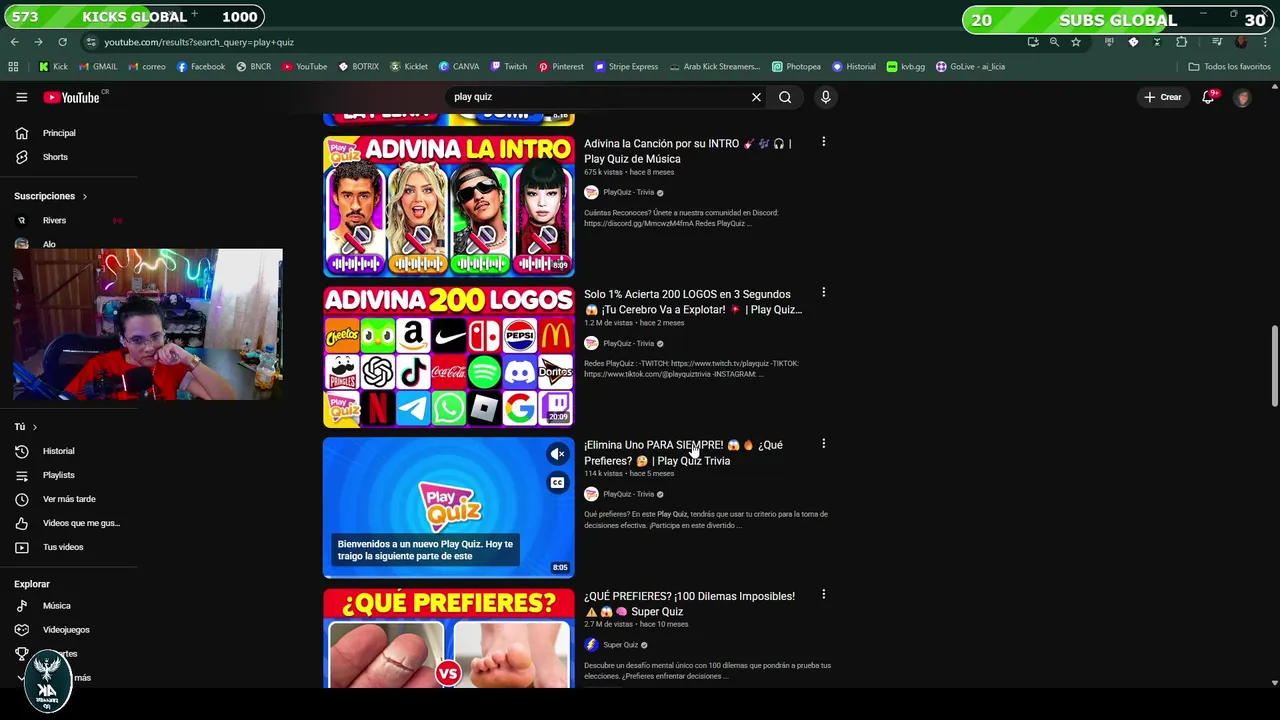Open the Kick bookmark
The height and width of the screenshot is (720, 1280).
pyautogui.click(x=53, y=67)
